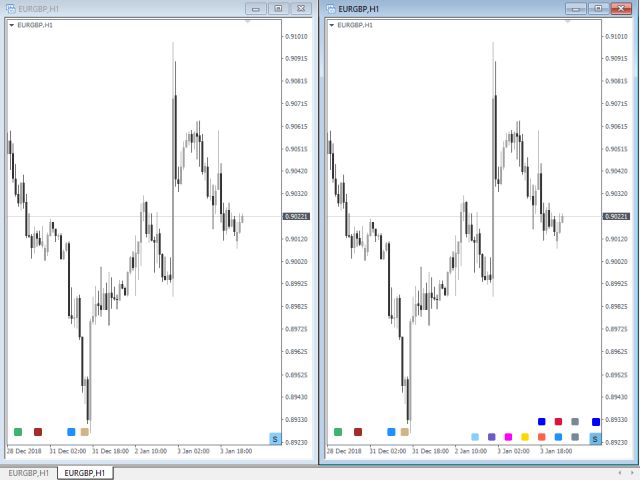The height and width of the screenshot is (480, 640).
Task: Click the orange square in right chart
Action: point(542,437)
